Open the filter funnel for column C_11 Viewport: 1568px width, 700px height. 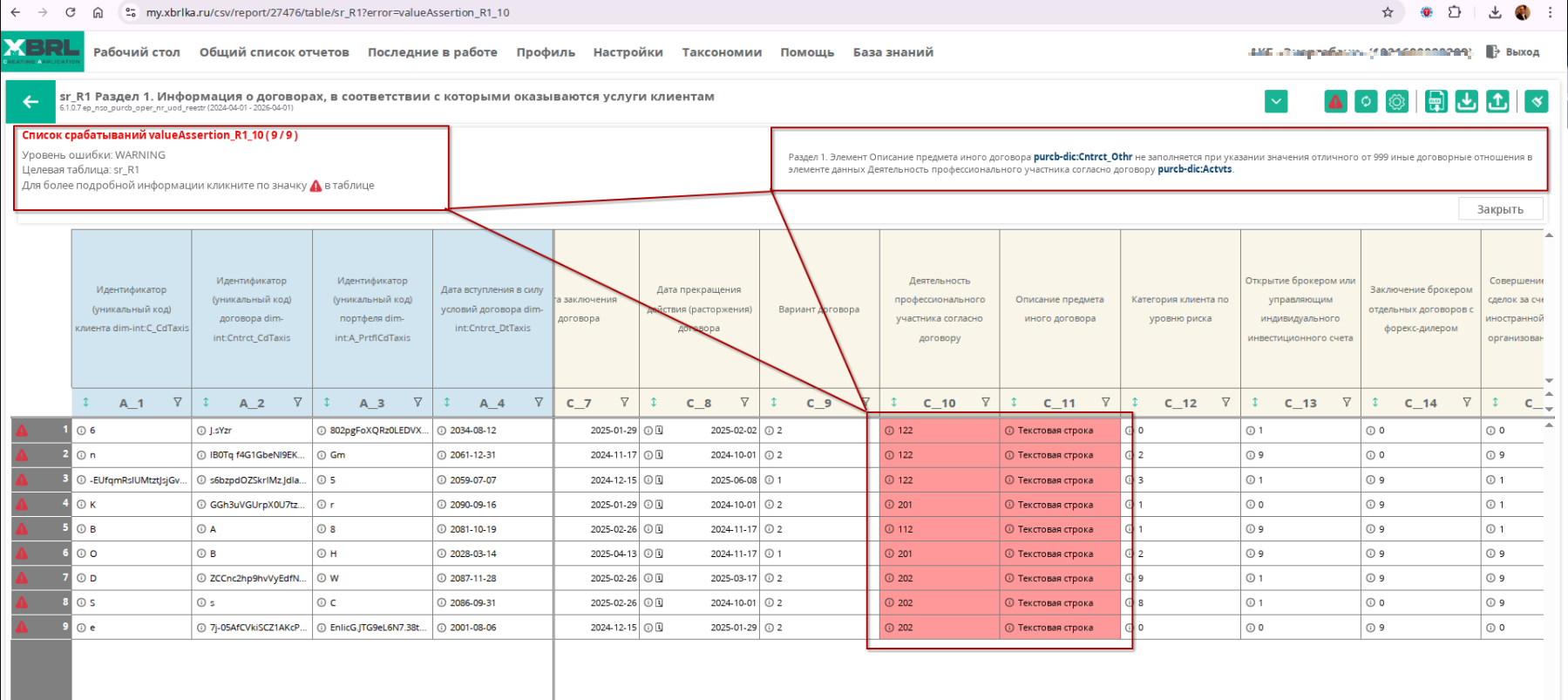tap(1106, 403)
